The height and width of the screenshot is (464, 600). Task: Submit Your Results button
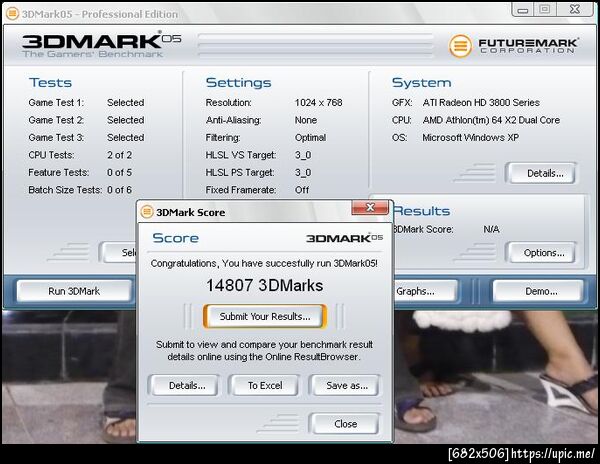click(x=265, y=316)
